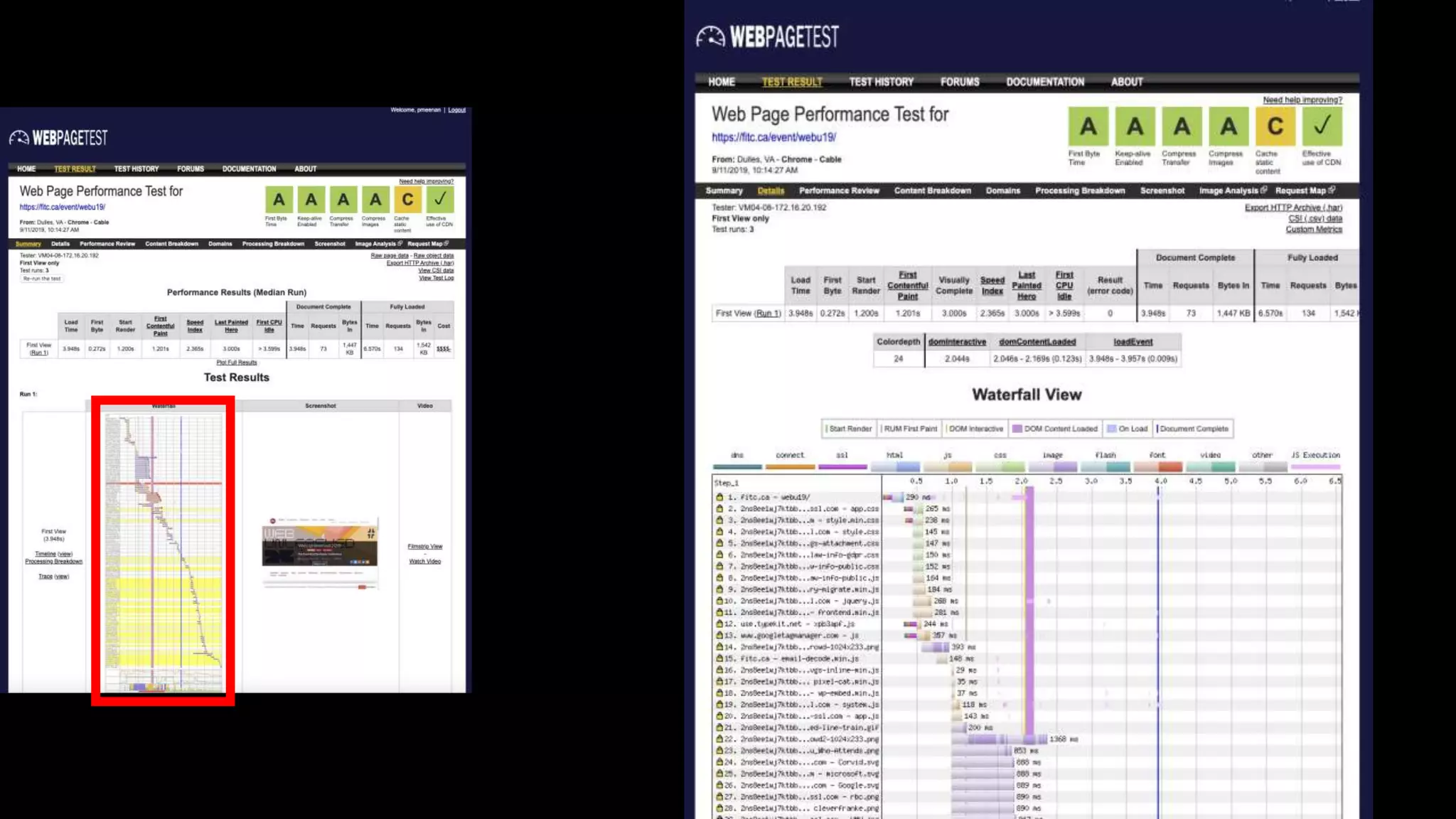
Task: Click the lock icon on www.googletagmanager.com row
Action: pos(719,635)
